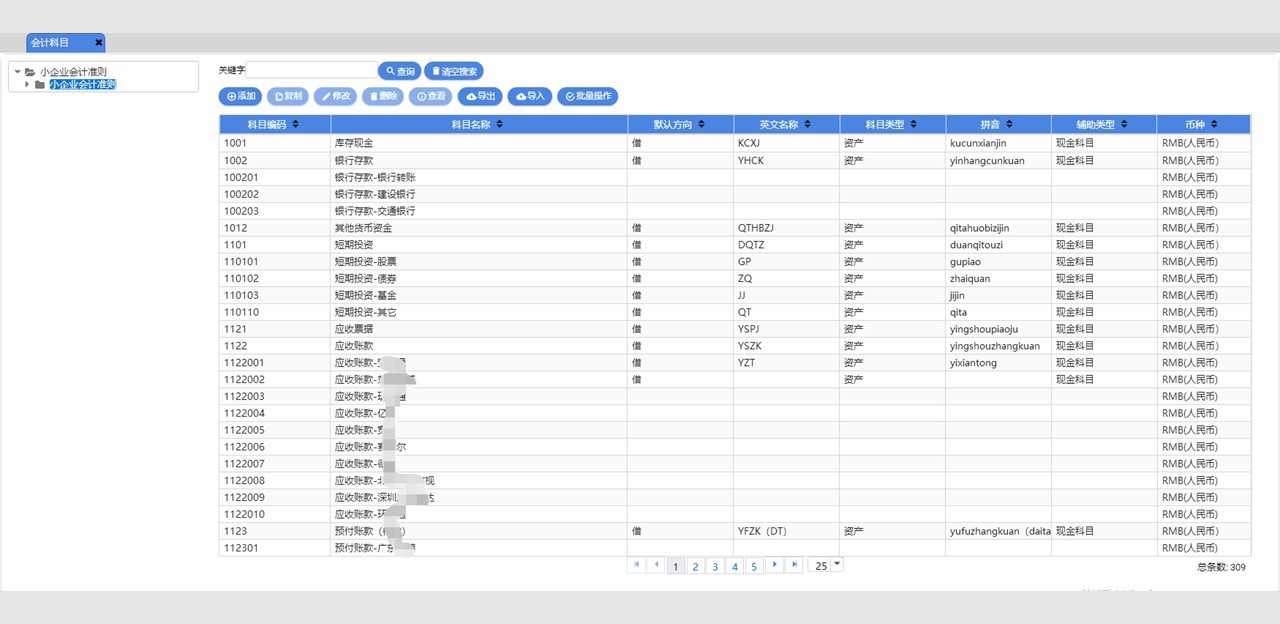Jump to the last page arrow
This screenshot has height=624, width=1280.
click(794, 565)
